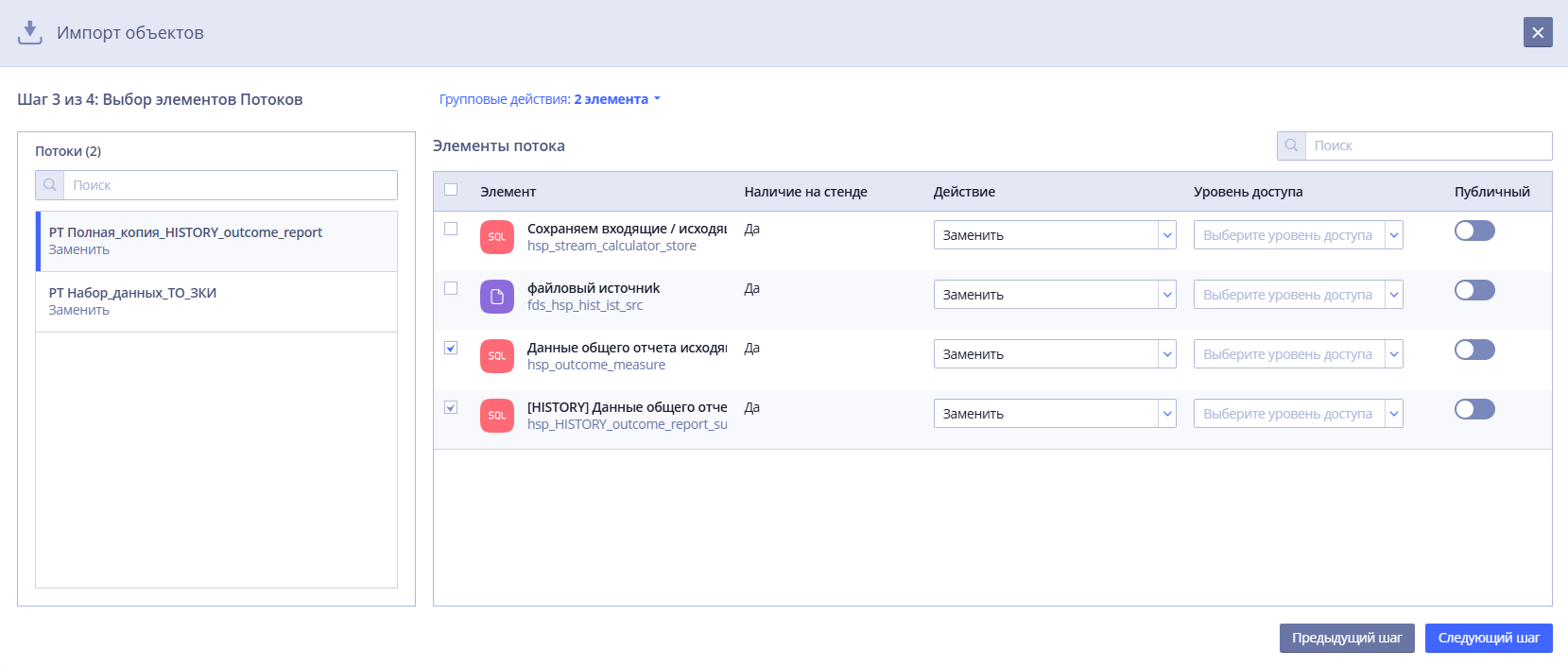Enable Публичный toggle for hsp_HISTORY_outcome_report row
The width and height of the screenshot is (1568, 667).
pyautogui.click(x=1474, y=409)
